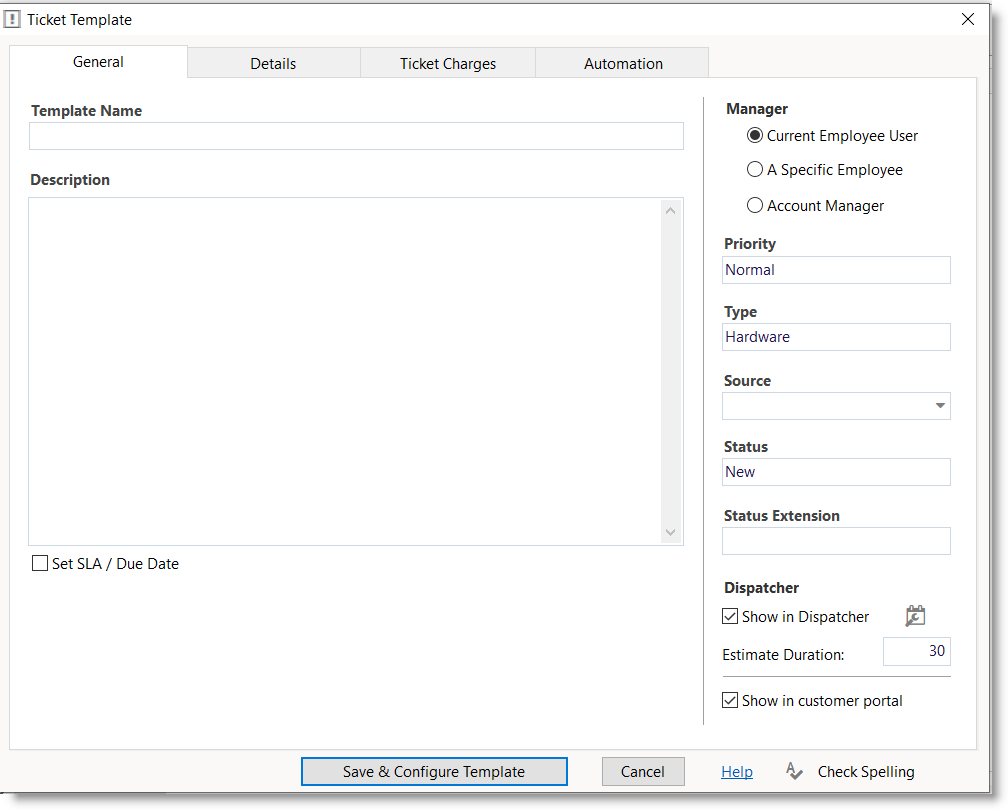Click the spell check icon

(x=794, y=771)
